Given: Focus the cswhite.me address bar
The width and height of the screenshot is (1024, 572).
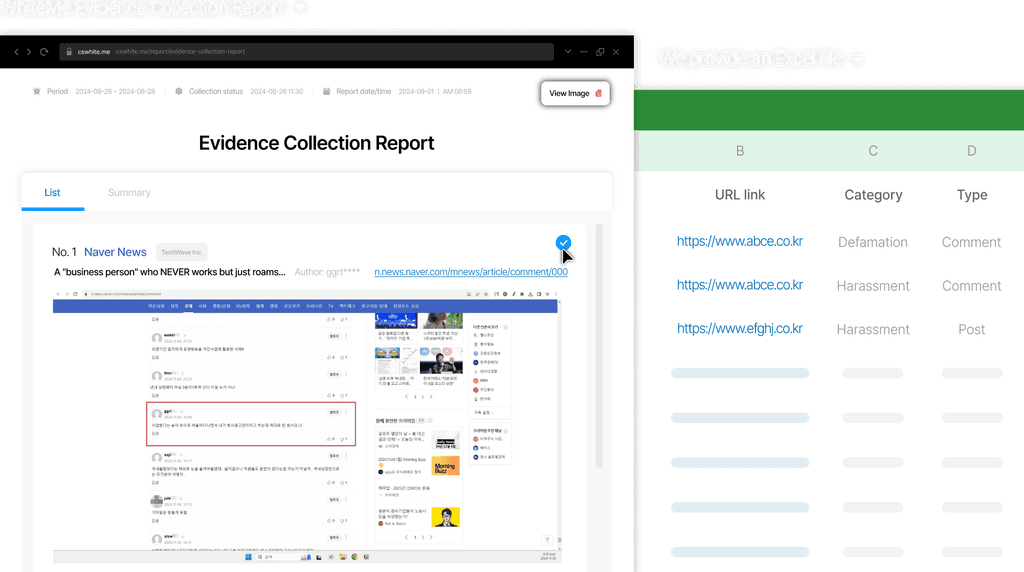Looking at the screenshot, I should pos(306,52).
